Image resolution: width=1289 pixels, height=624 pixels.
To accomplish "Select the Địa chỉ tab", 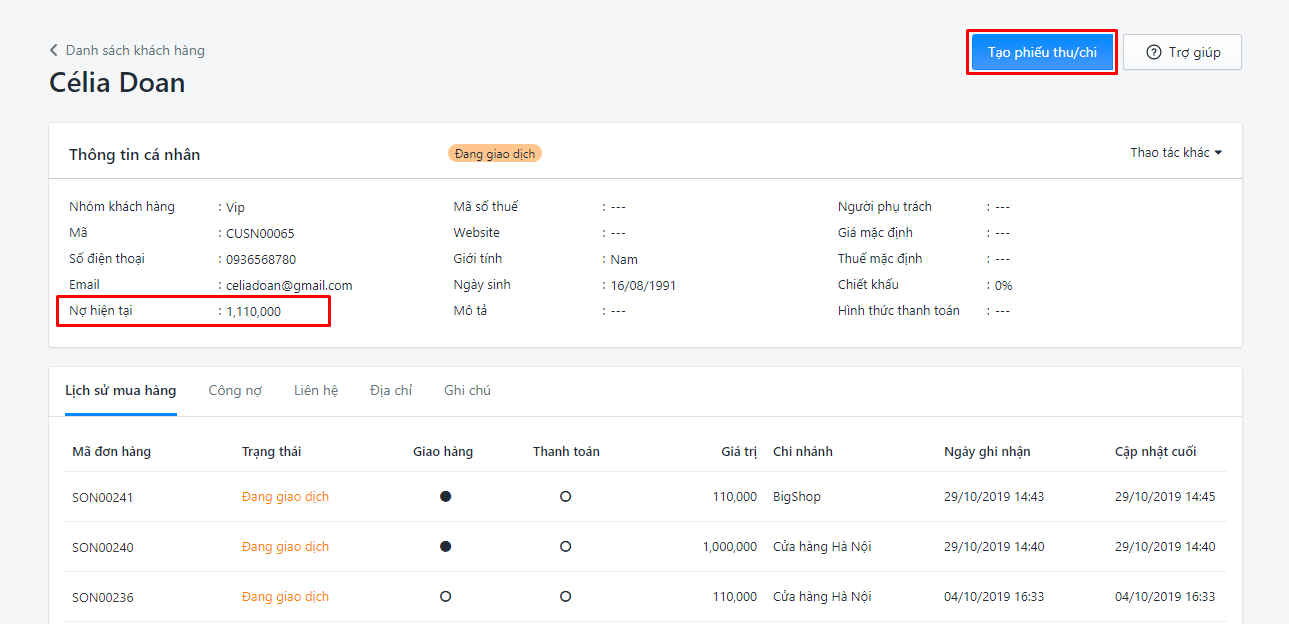I will (391, 390).
